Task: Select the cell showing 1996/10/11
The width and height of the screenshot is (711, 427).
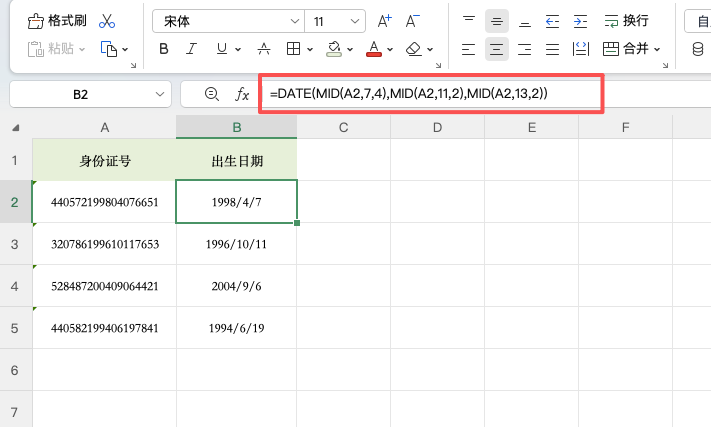Action: click(x=237, y=244)
